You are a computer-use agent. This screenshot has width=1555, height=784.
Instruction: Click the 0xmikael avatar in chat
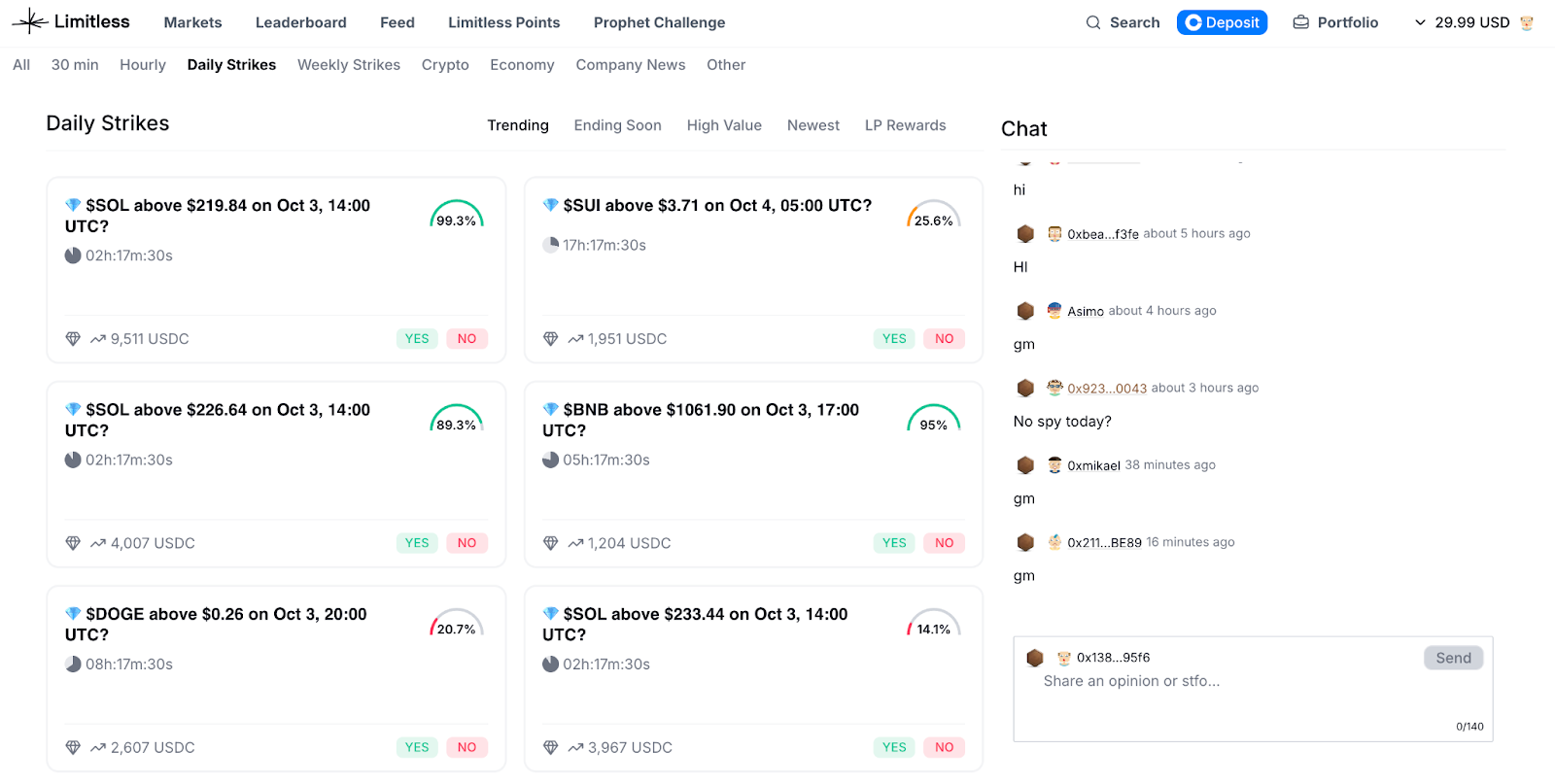tap(1054, 465)
